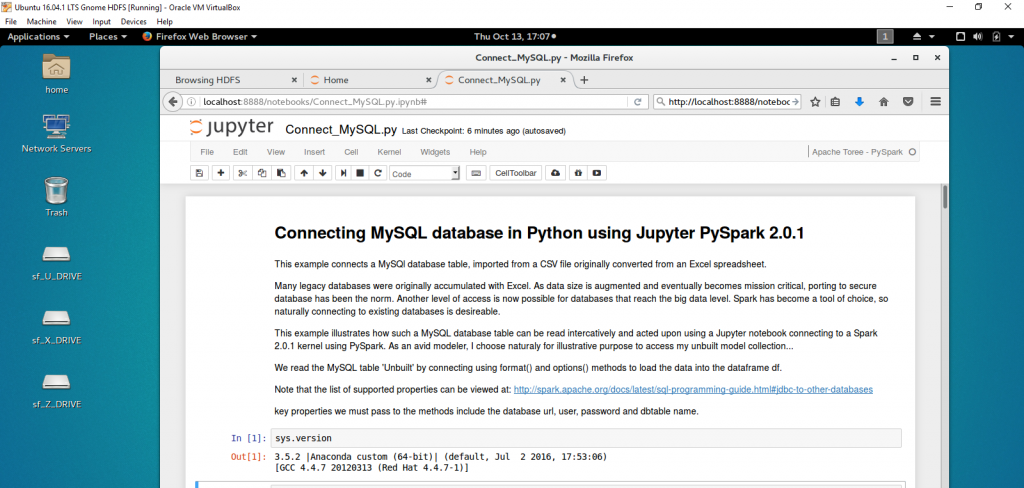Copy selected cells in Jupyter toolbar
1024x488 pixels.
click(x=262, y=173)
